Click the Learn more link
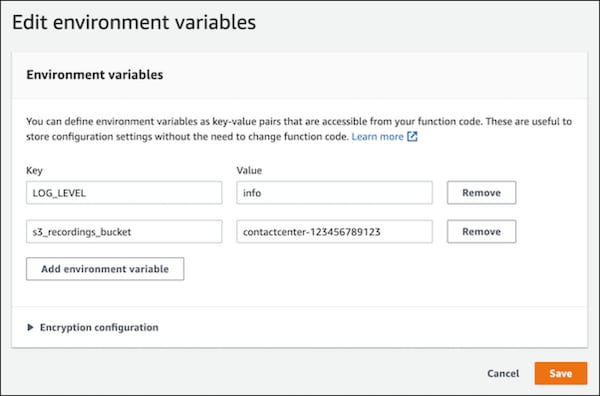This screenshot has height=396, width=600. (377, 137)
